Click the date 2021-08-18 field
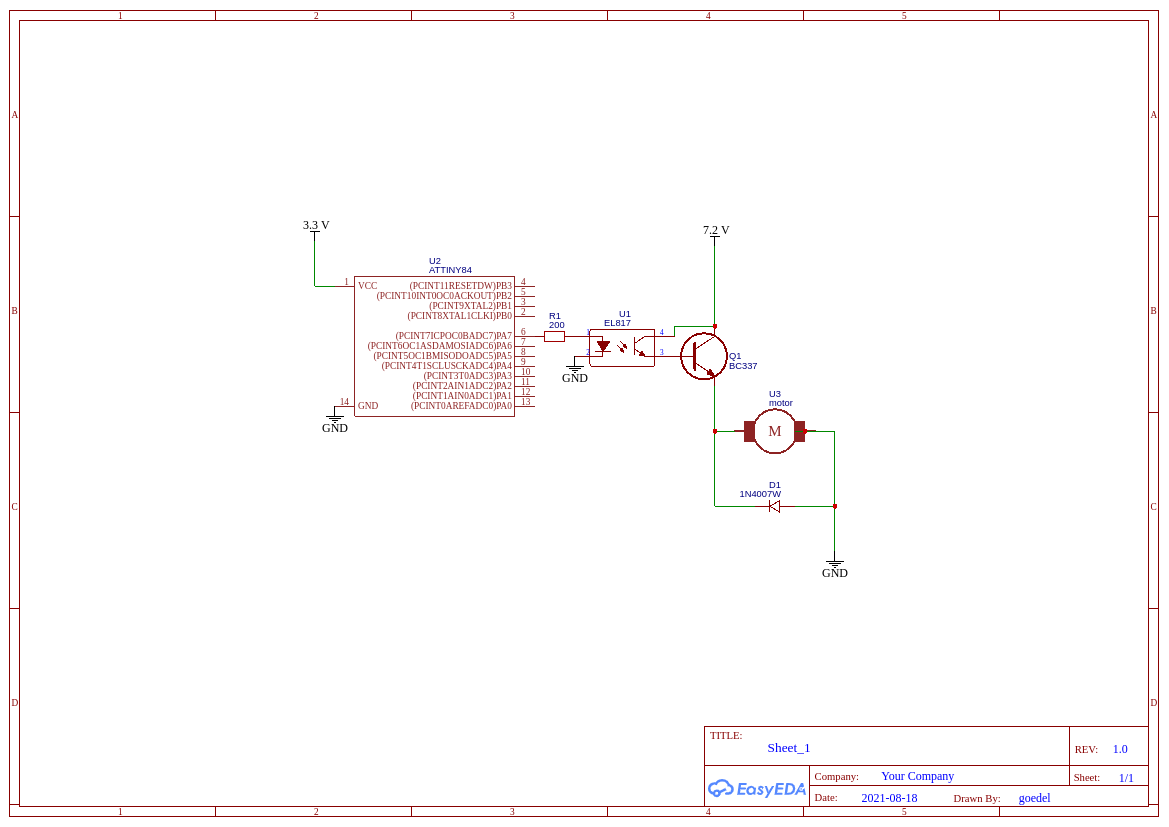 (x=889, y=798)
